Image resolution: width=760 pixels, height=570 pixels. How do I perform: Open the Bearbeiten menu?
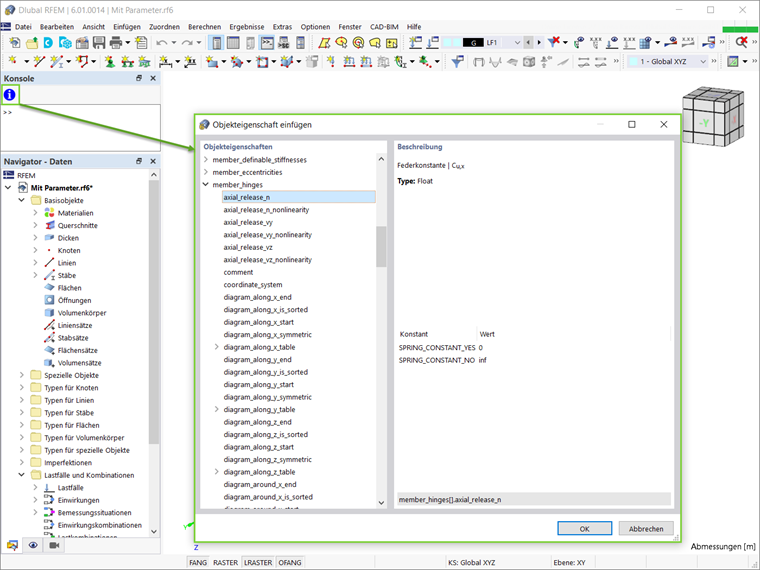[x=57, y=27]
